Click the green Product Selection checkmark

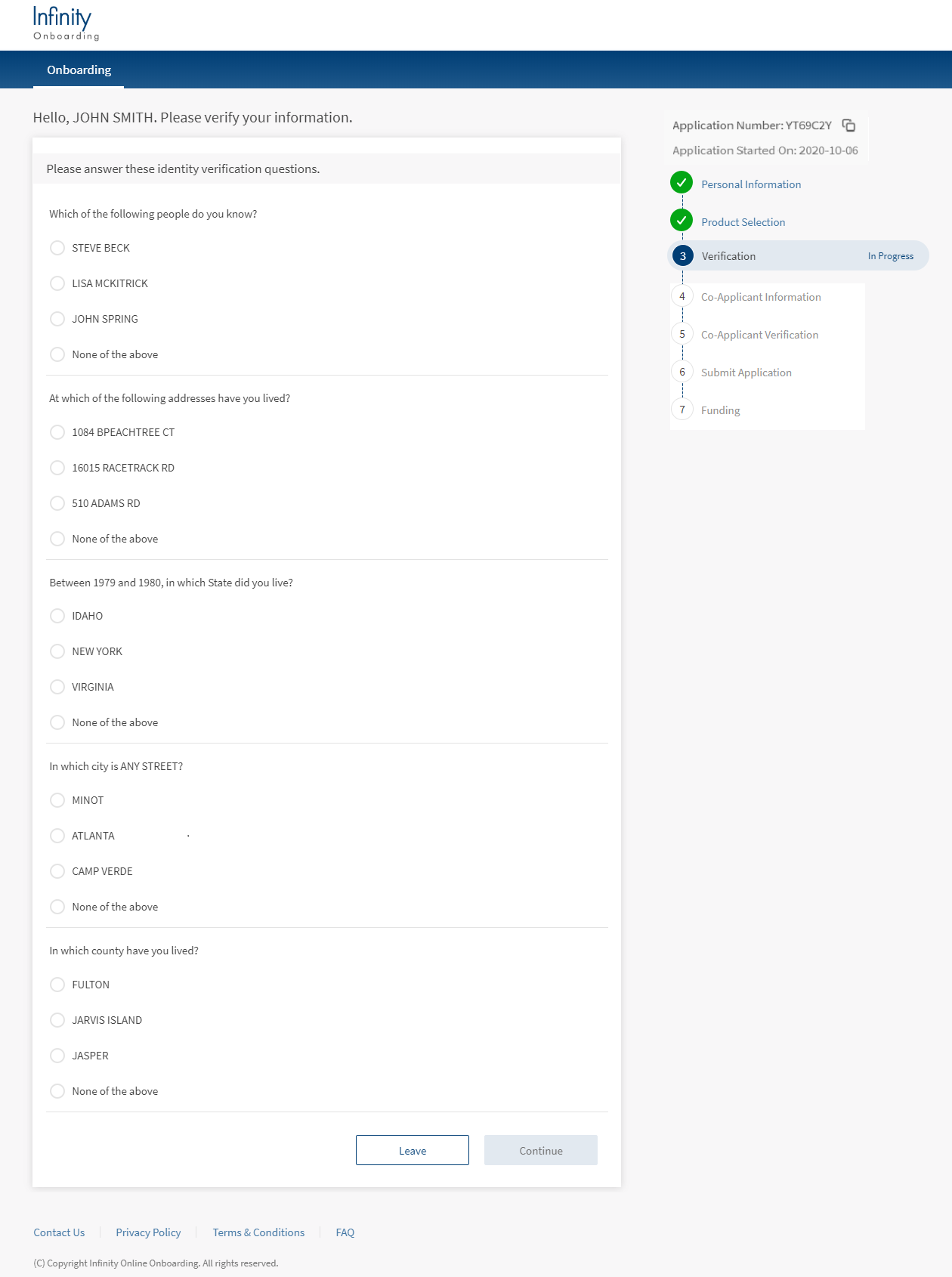click(x=682, y=221)
